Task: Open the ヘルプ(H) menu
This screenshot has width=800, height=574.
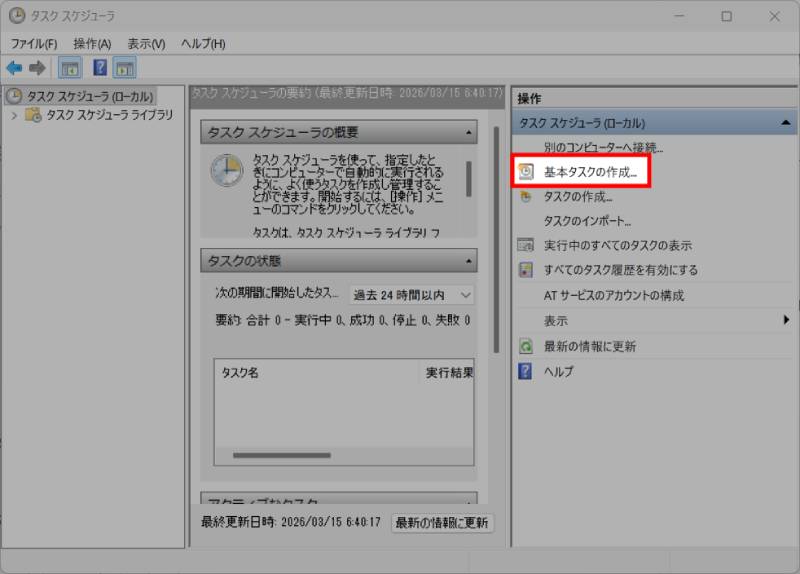Action: pyautogui.click(x=204, y=44)
